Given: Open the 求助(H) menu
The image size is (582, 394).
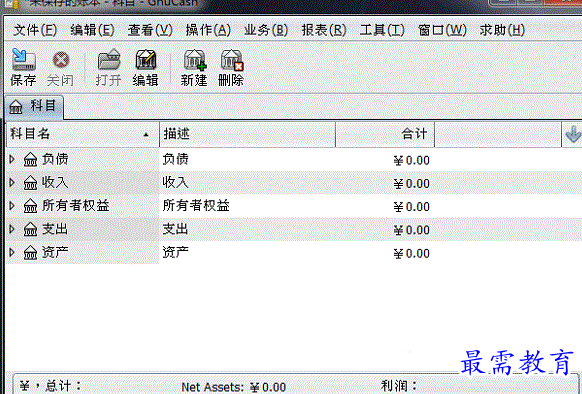Looking at the screenshot, I should pyautogui.click(x=502, y=30).
